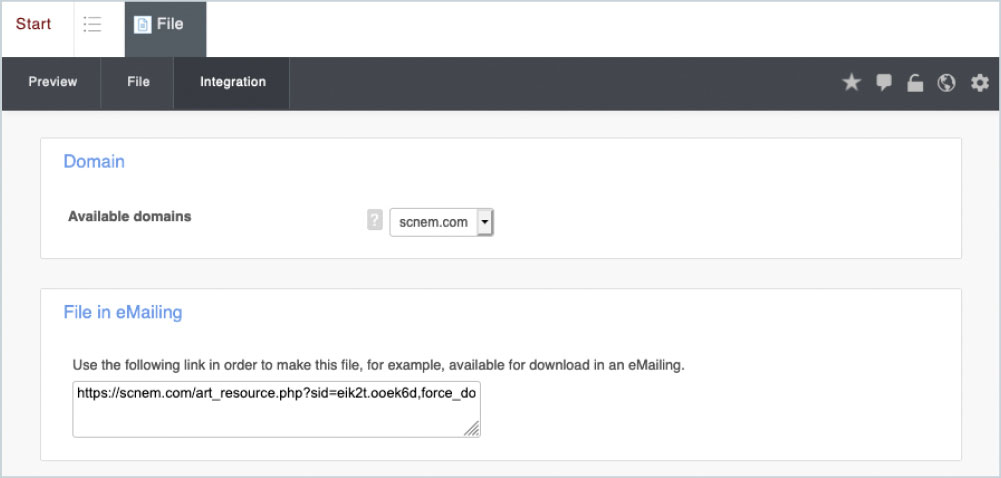Screen dimensions: 1001x478
Task: Click the globe icon in toolbar
Action: [946, 83]
